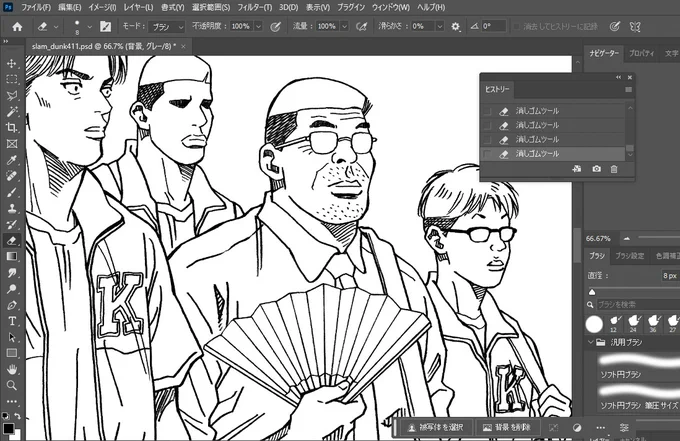Viewport: 680px width, 441px height.
Task: Select the Eraser tool in toolbar
Action: point(12,240)
